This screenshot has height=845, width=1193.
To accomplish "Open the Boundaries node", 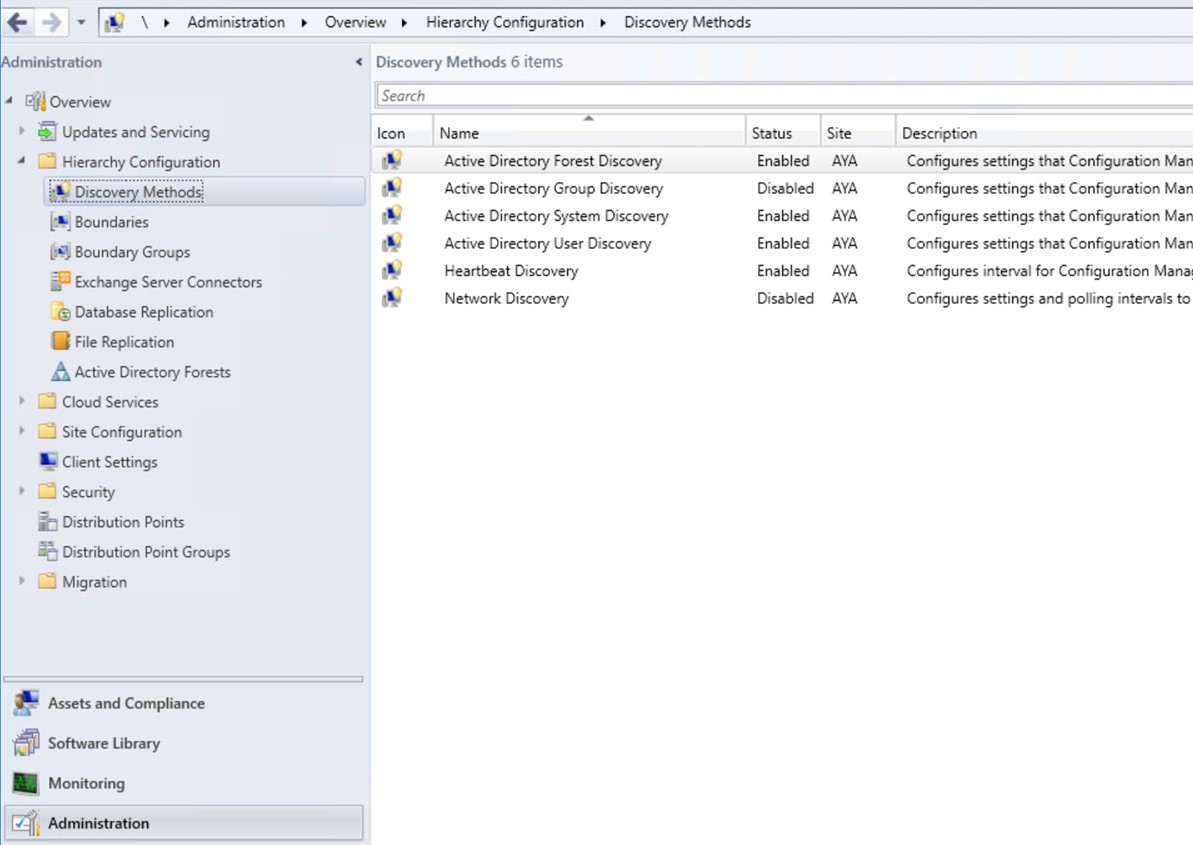I will coord(111,222).
